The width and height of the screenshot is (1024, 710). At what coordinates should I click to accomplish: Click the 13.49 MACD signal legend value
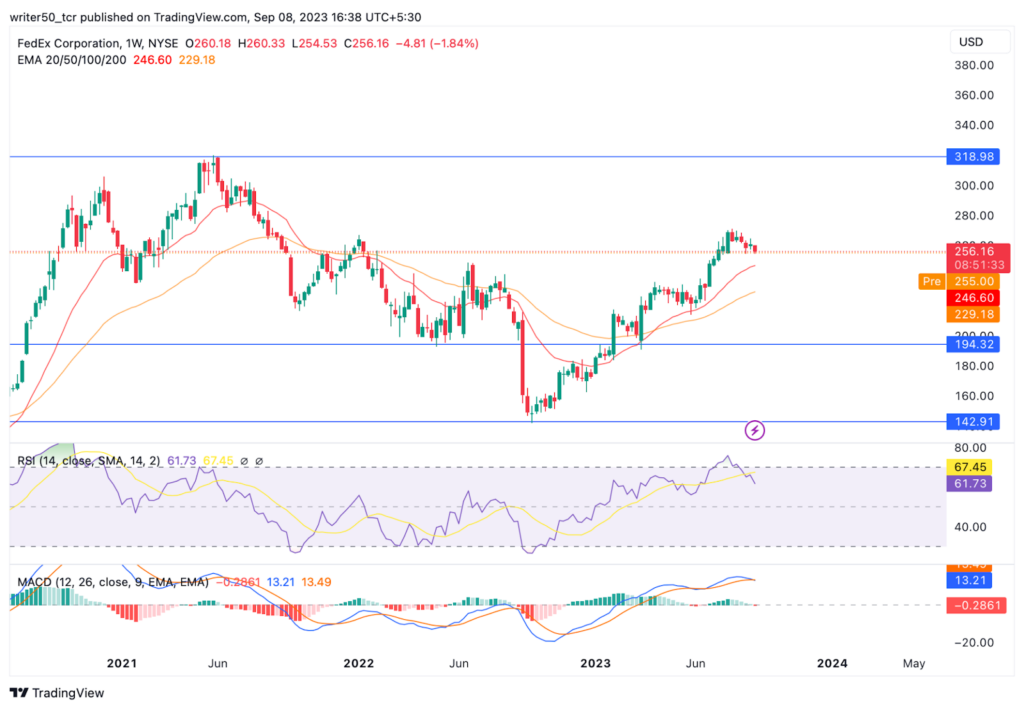pyautogui.click(x=316, y=582)
